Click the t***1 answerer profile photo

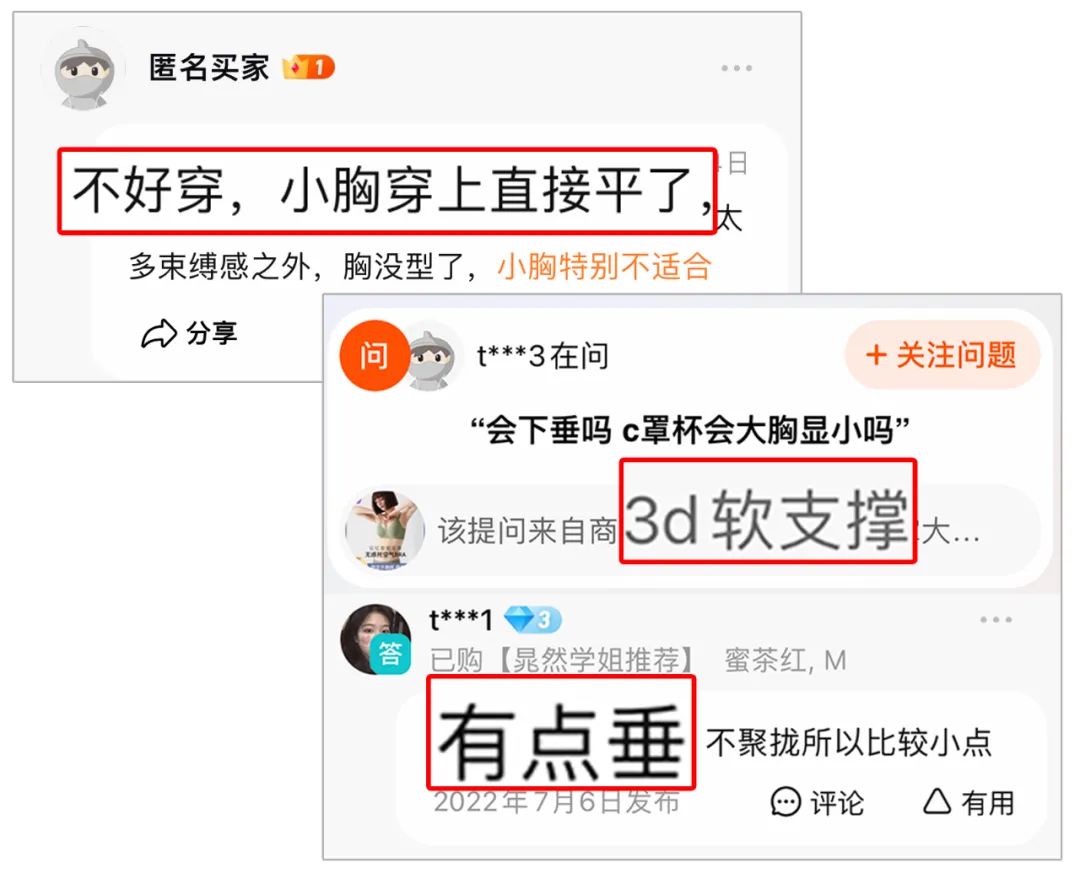pyautogui.click(x=374, y=639)
